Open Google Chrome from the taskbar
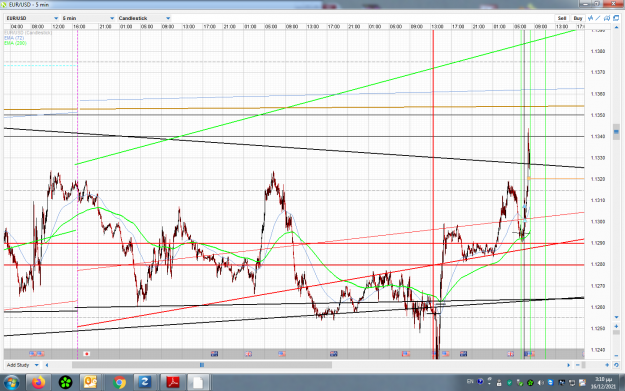The image size is (625, 391). click(119, 383)
